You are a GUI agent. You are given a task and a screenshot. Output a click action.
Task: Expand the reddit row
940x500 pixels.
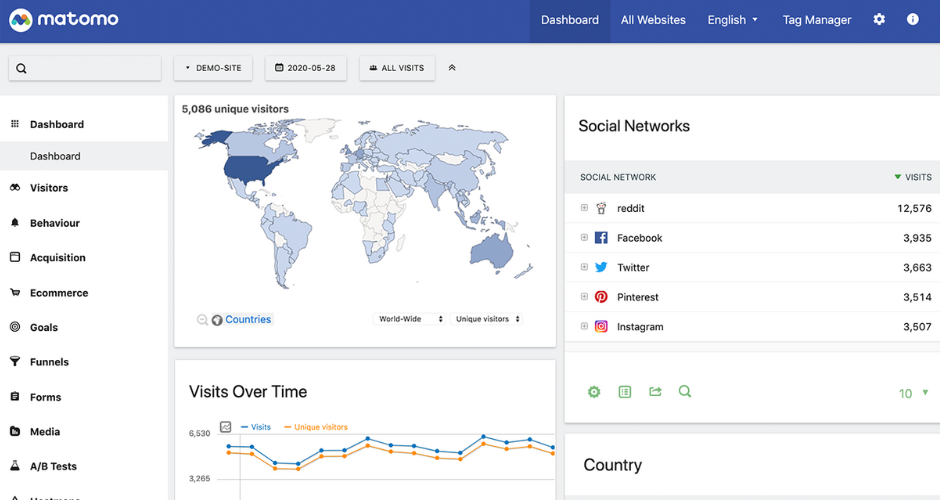click(x=584, y=207)
